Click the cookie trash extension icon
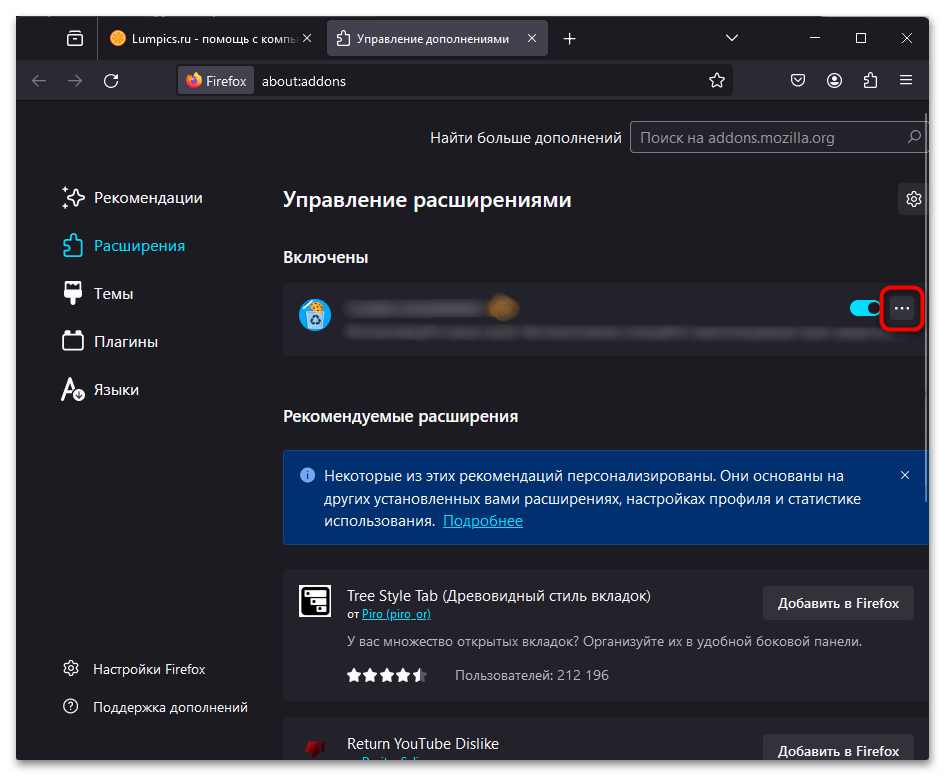Image resolution: width=945 pixels, height=776 pixels. (315, 314)
